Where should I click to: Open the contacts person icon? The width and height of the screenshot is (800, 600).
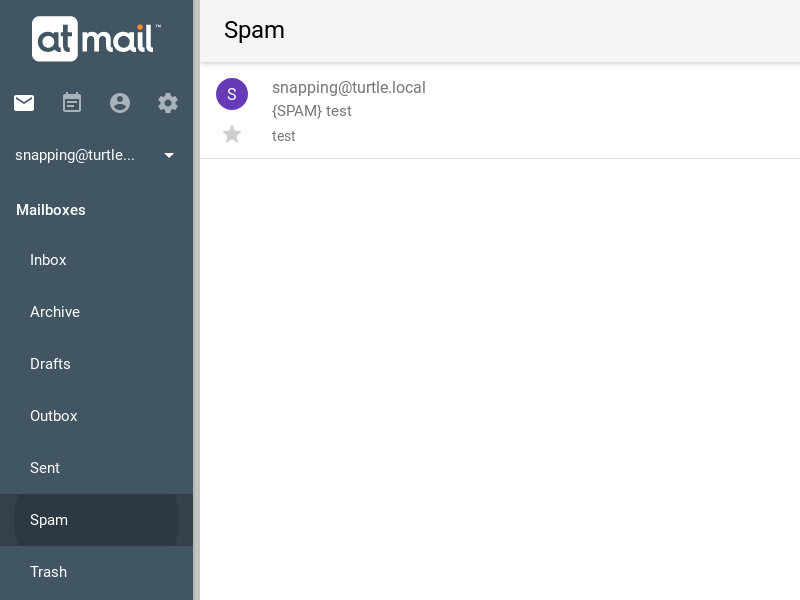point(120,103)
